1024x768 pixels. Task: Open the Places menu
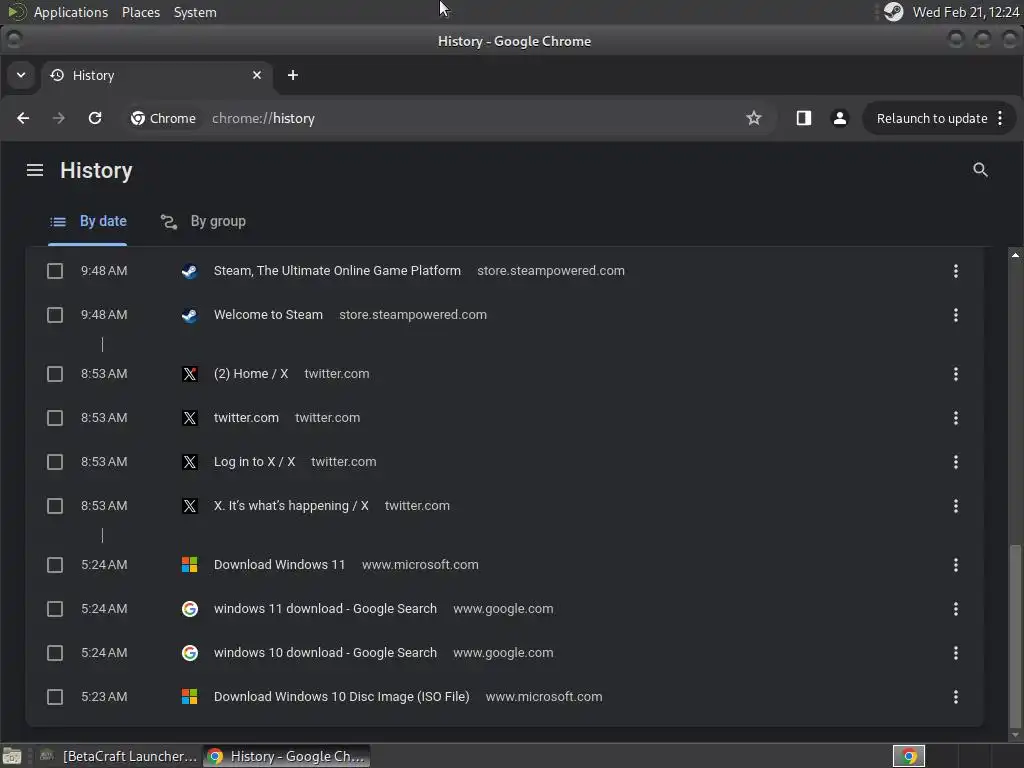[140, 12]
